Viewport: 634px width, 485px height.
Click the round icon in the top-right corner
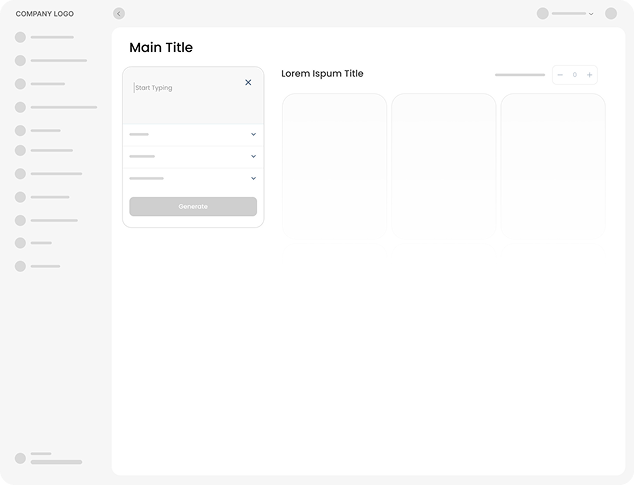pyautogui.click(x=611, y=14)
